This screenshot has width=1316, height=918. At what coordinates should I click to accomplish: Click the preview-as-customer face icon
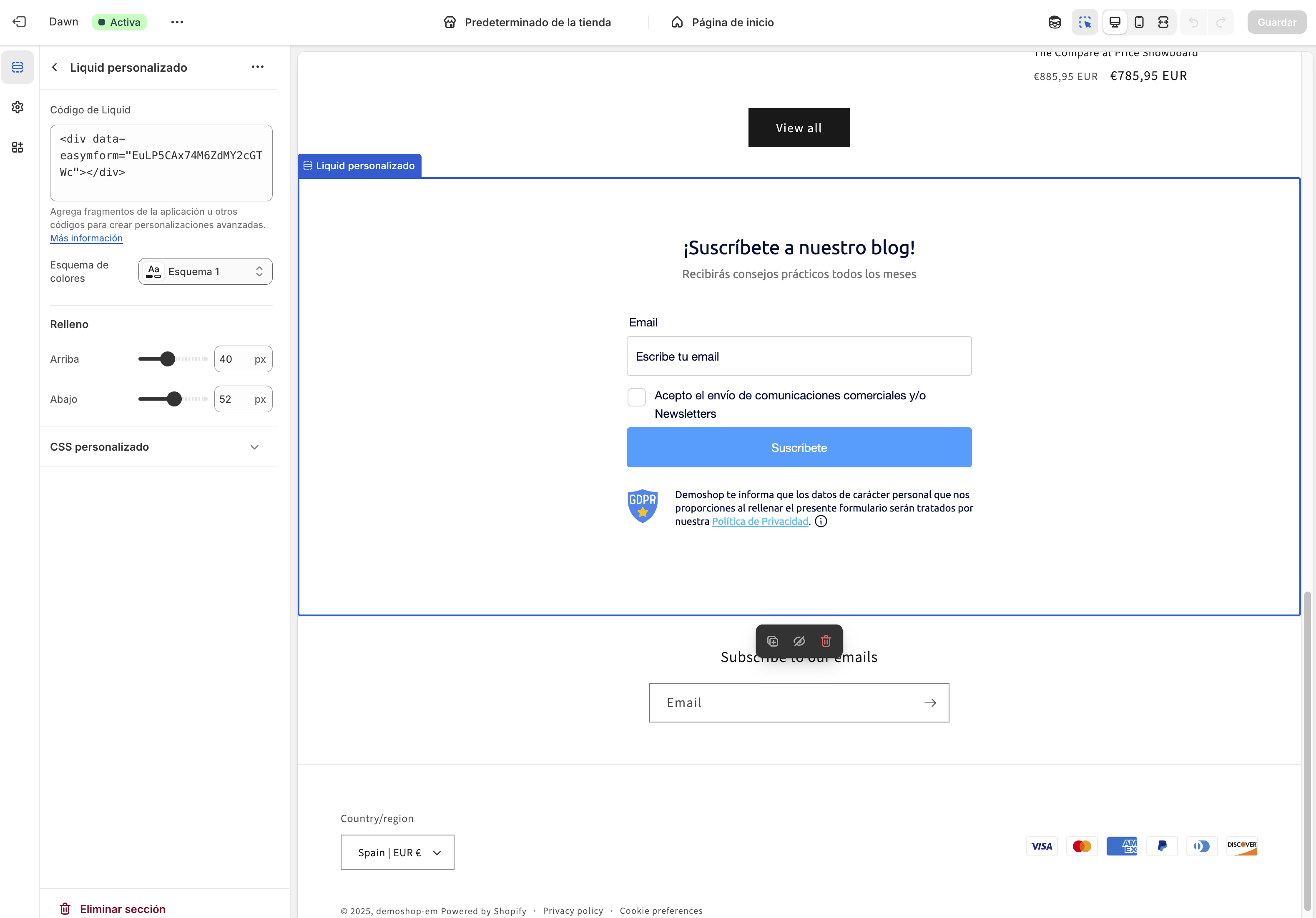[1055, 22]
